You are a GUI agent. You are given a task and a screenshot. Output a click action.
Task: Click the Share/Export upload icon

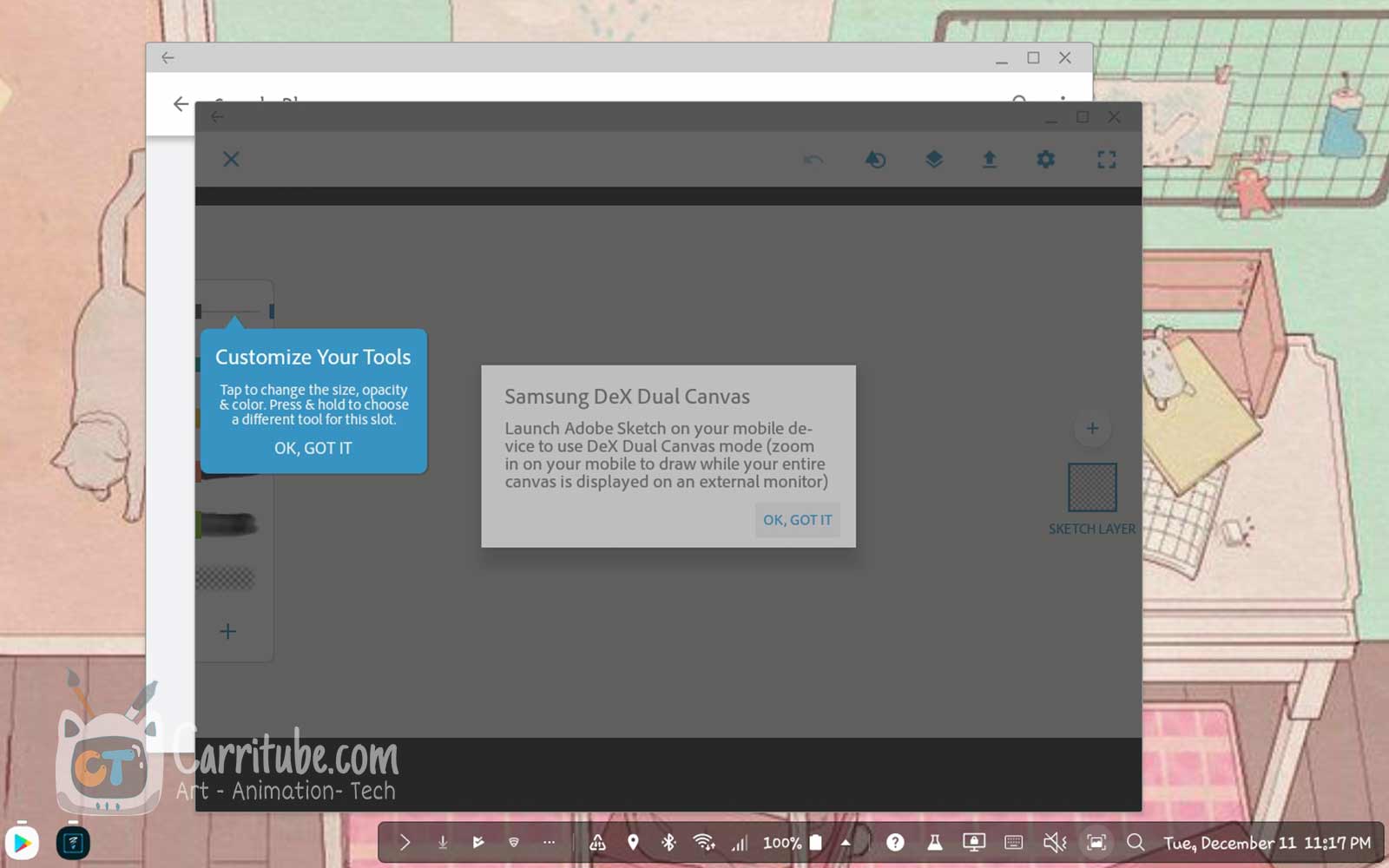click(989, 160)
